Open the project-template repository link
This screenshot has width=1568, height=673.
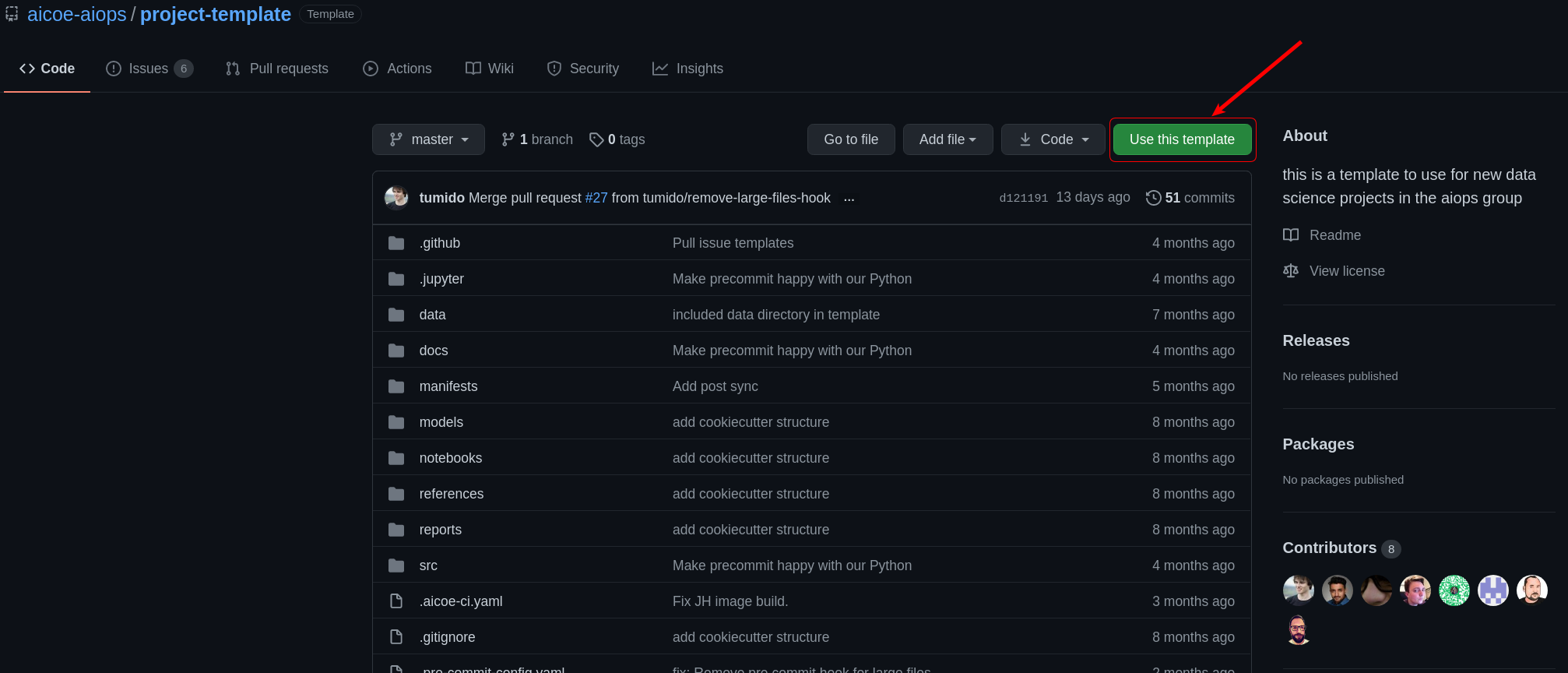pos(216,14)
